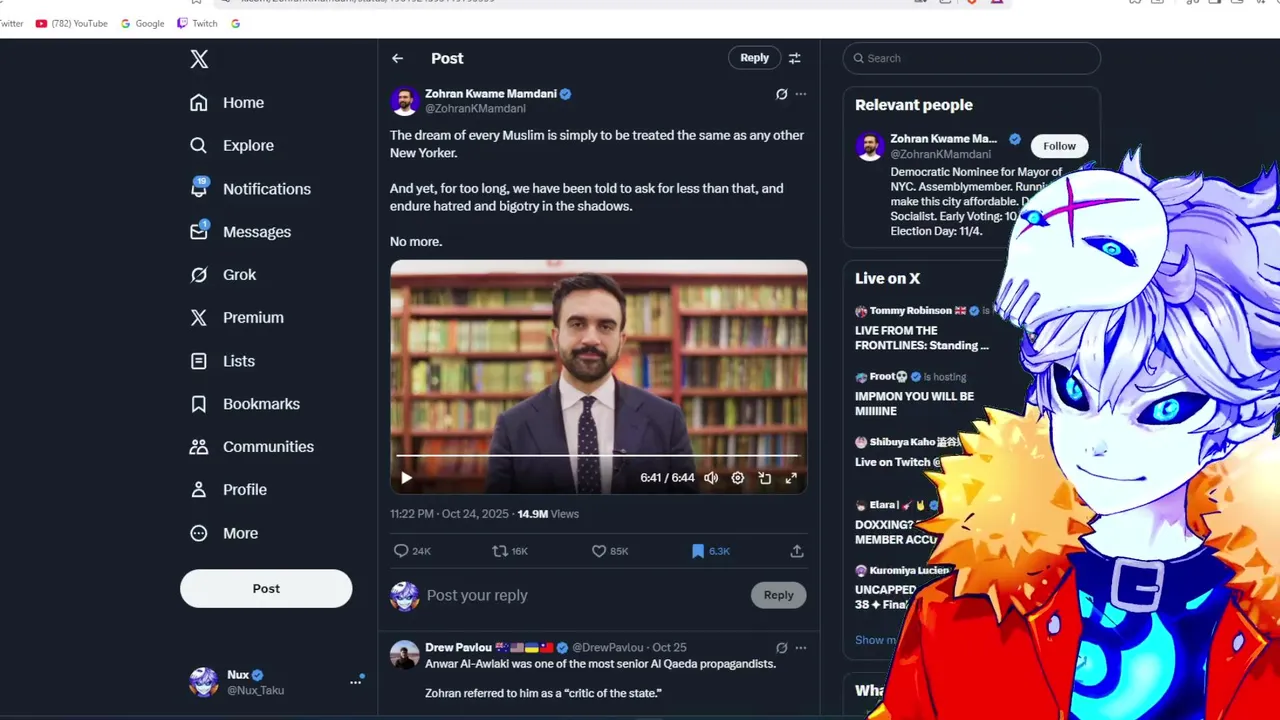Screen dimensions: 1280x720
Task: Click Zohran Kwame Mamdani author name
Action: 490,94
